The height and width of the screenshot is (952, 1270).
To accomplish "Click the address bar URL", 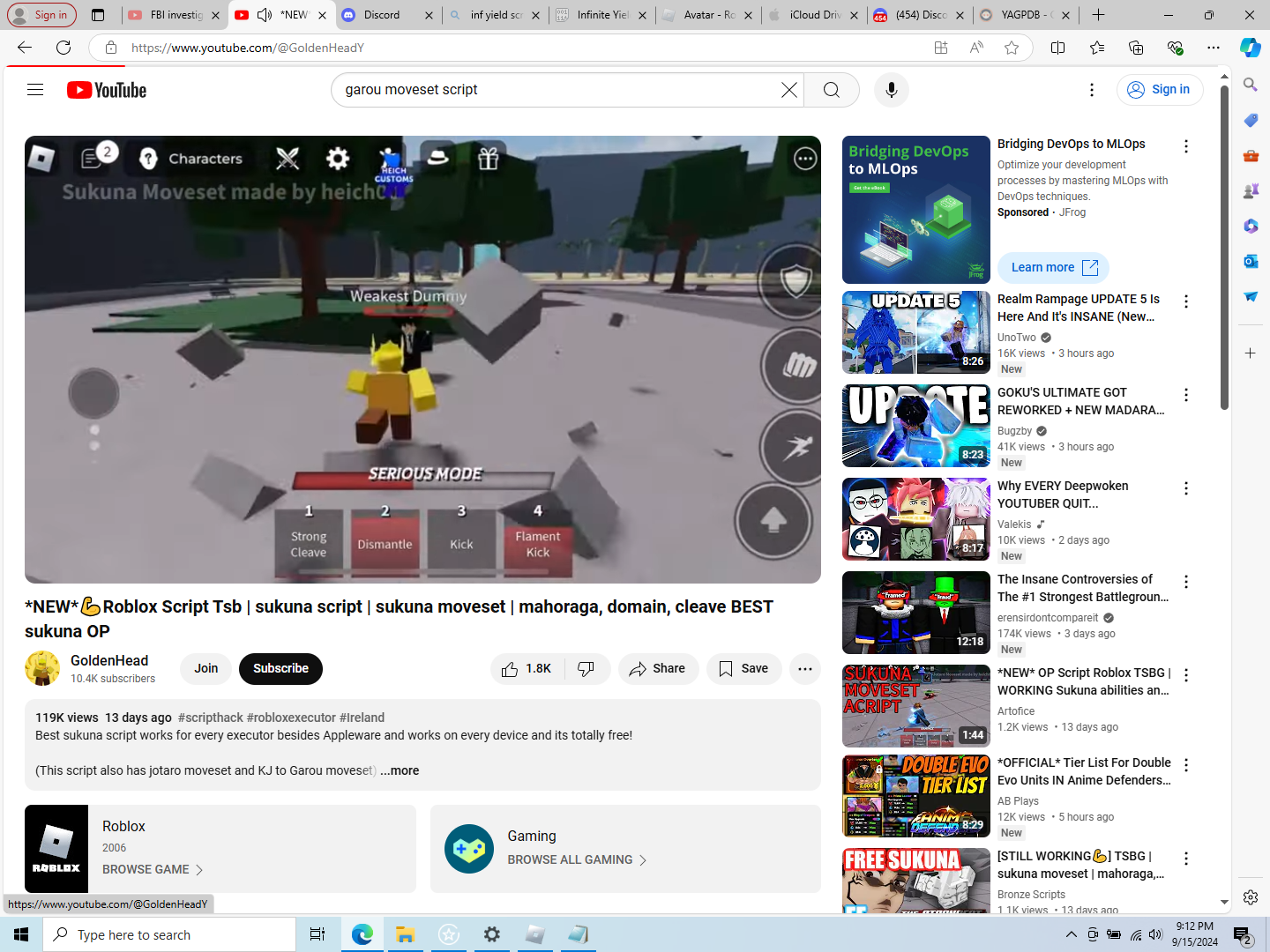I will click(x=248, y=48).
